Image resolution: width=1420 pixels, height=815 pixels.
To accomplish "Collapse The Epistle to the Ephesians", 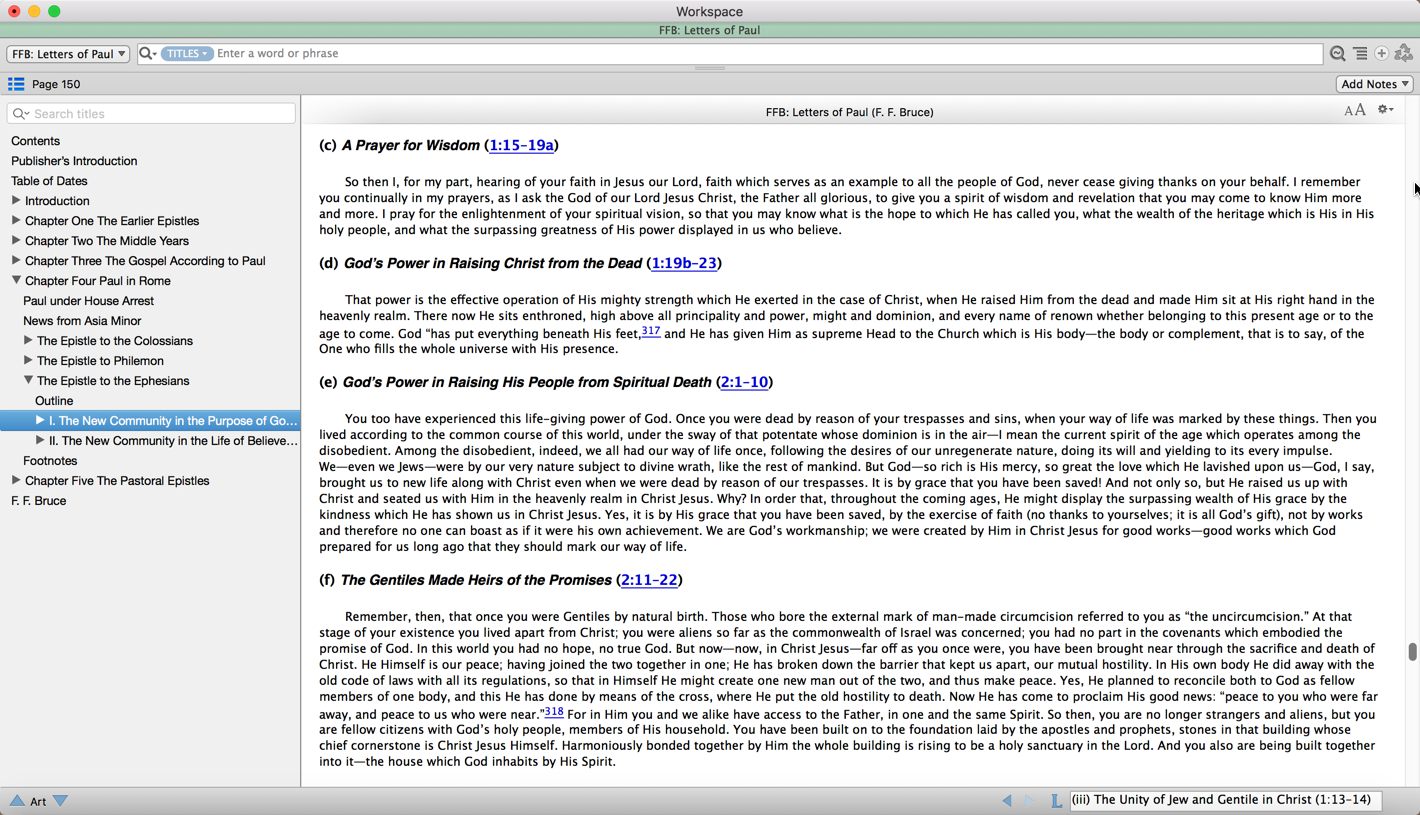I will coord(28,381).
